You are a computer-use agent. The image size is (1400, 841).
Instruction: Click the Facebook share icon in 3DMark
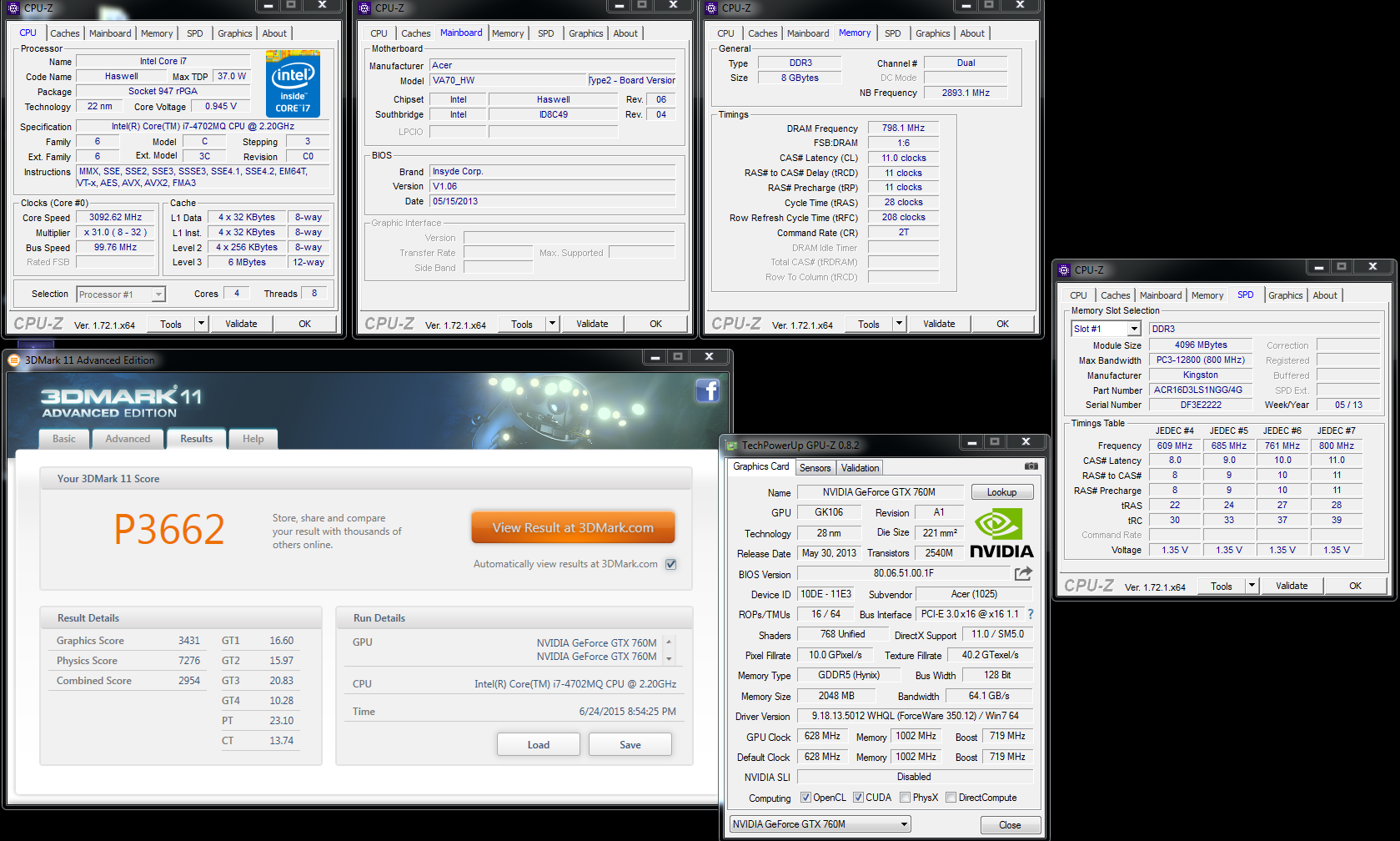(x=707, y=390)
